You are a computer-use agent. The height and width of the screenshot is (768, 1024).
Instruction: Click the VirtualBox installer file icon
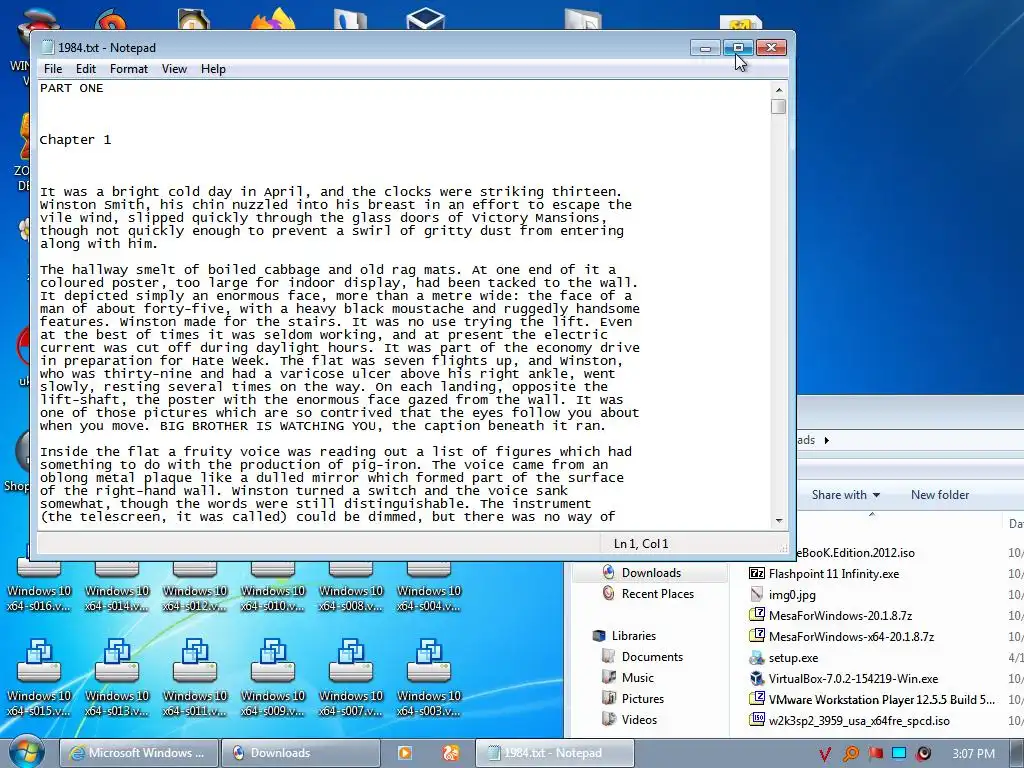[x=756, y=679]
